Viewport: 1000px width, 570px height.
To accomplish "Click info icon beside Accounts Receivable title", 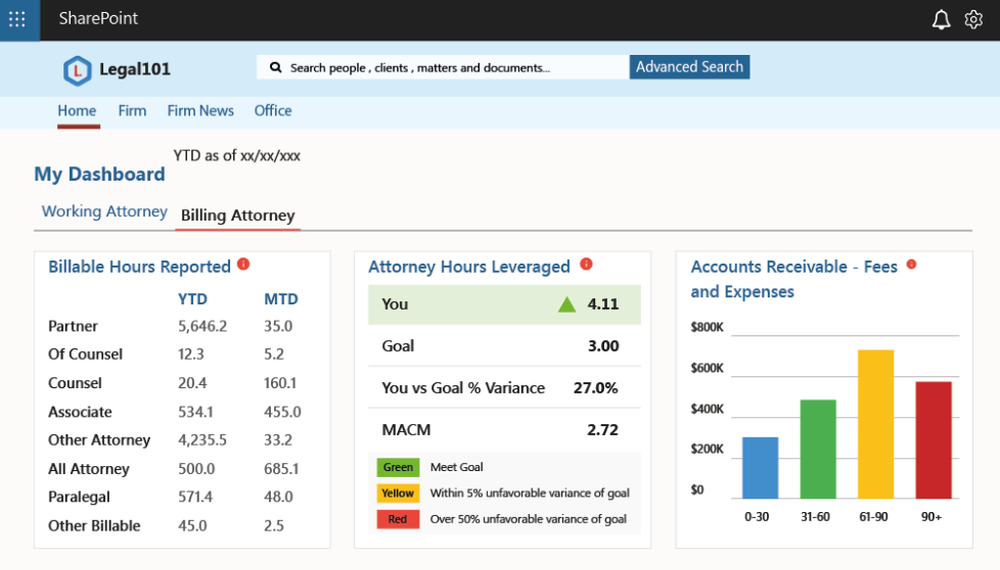I will [911, 265].
